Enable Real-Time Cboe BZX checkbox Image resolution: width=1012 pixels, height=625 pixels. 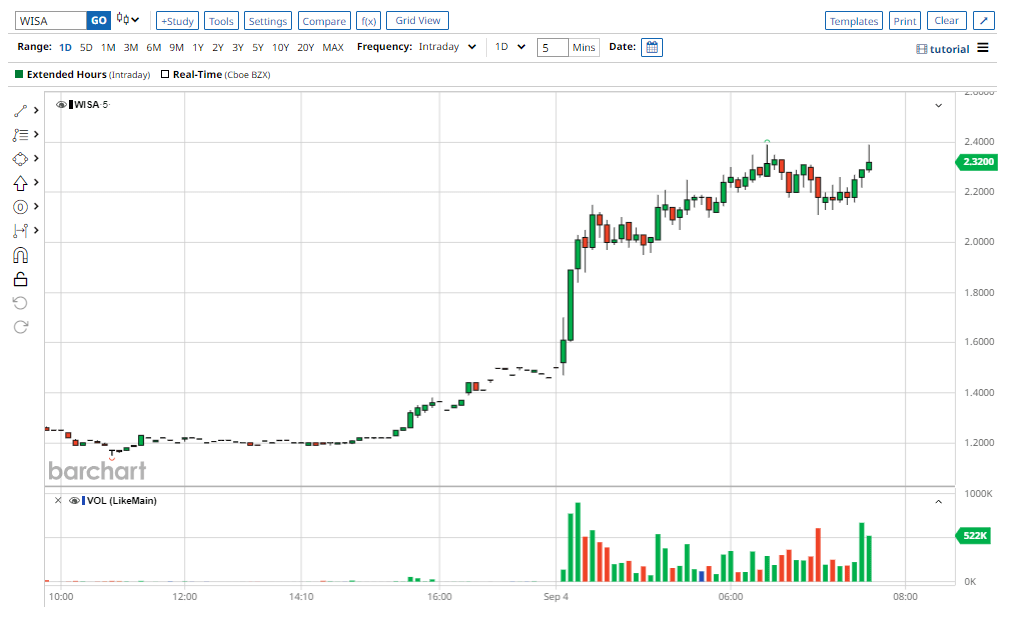pos(165,74)
